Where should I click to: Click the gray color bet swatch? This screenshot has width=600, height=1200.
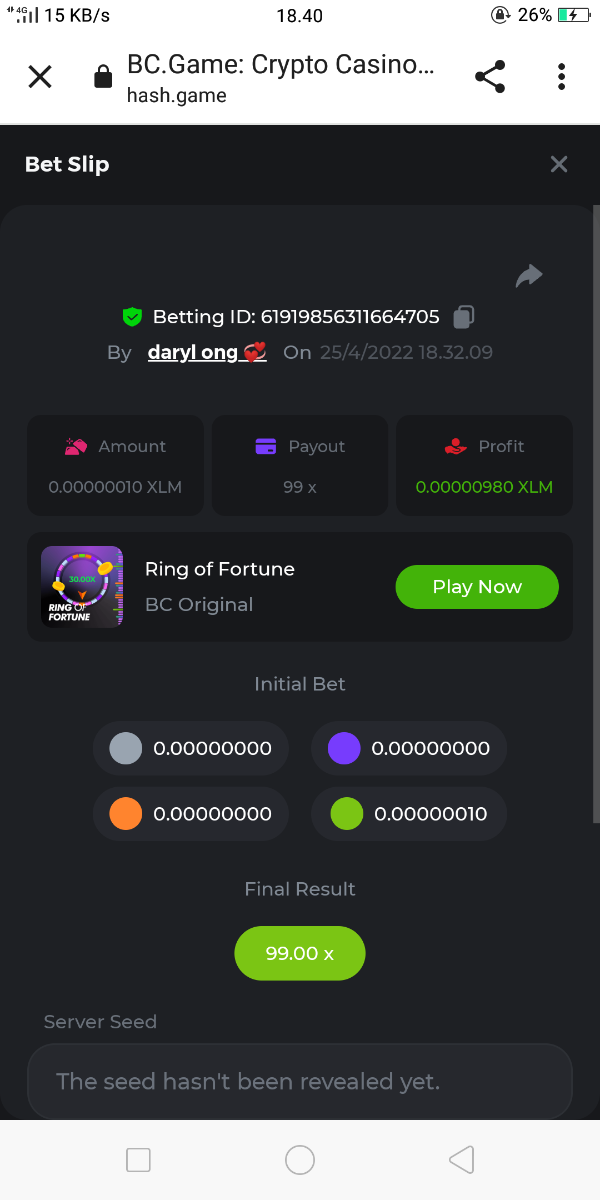[x=125, y=748]
